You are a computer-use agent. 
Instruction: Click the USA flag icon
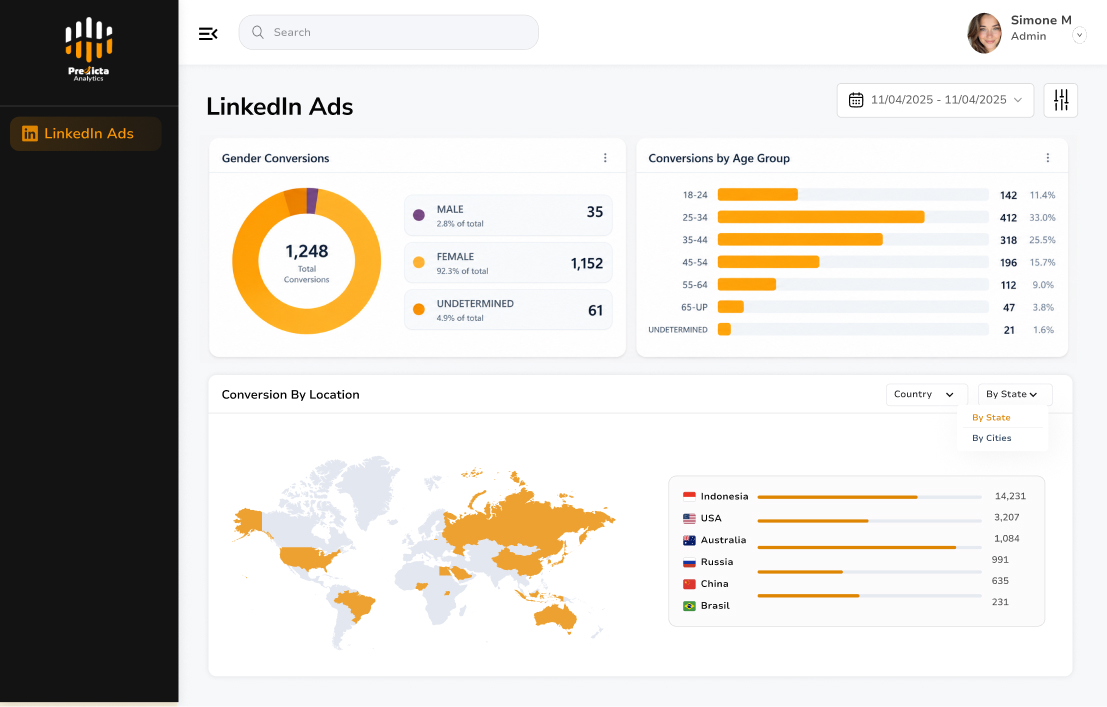[689, 518]
